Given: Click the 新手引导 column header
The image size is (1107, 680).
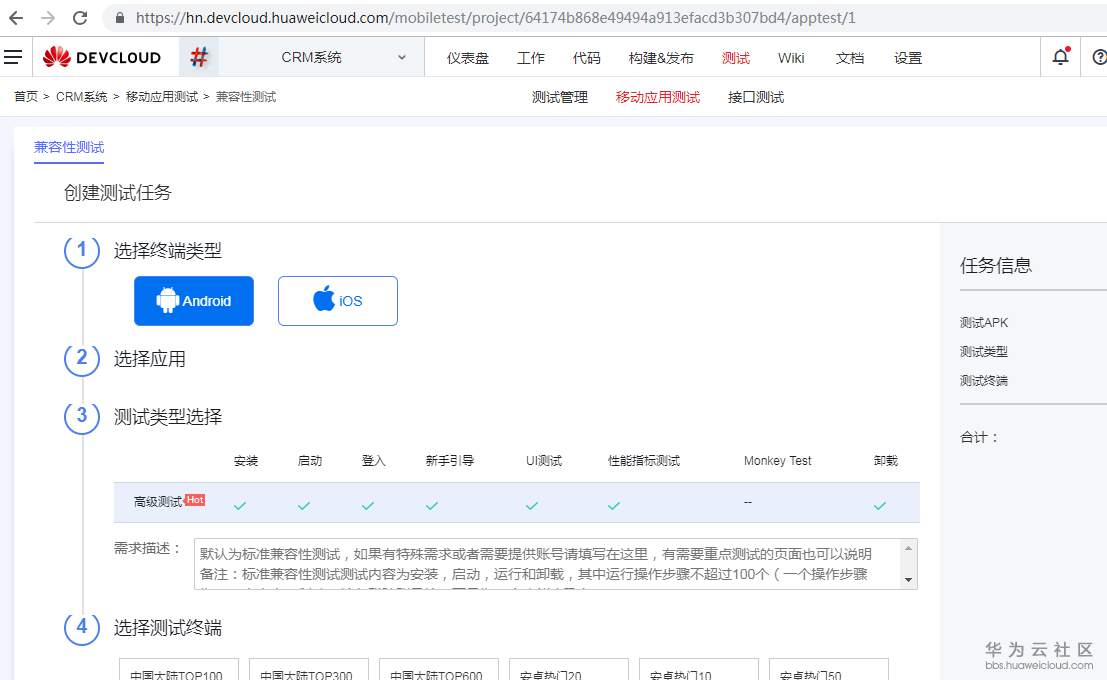Looking at the screenshot, I should coord(450,460).
